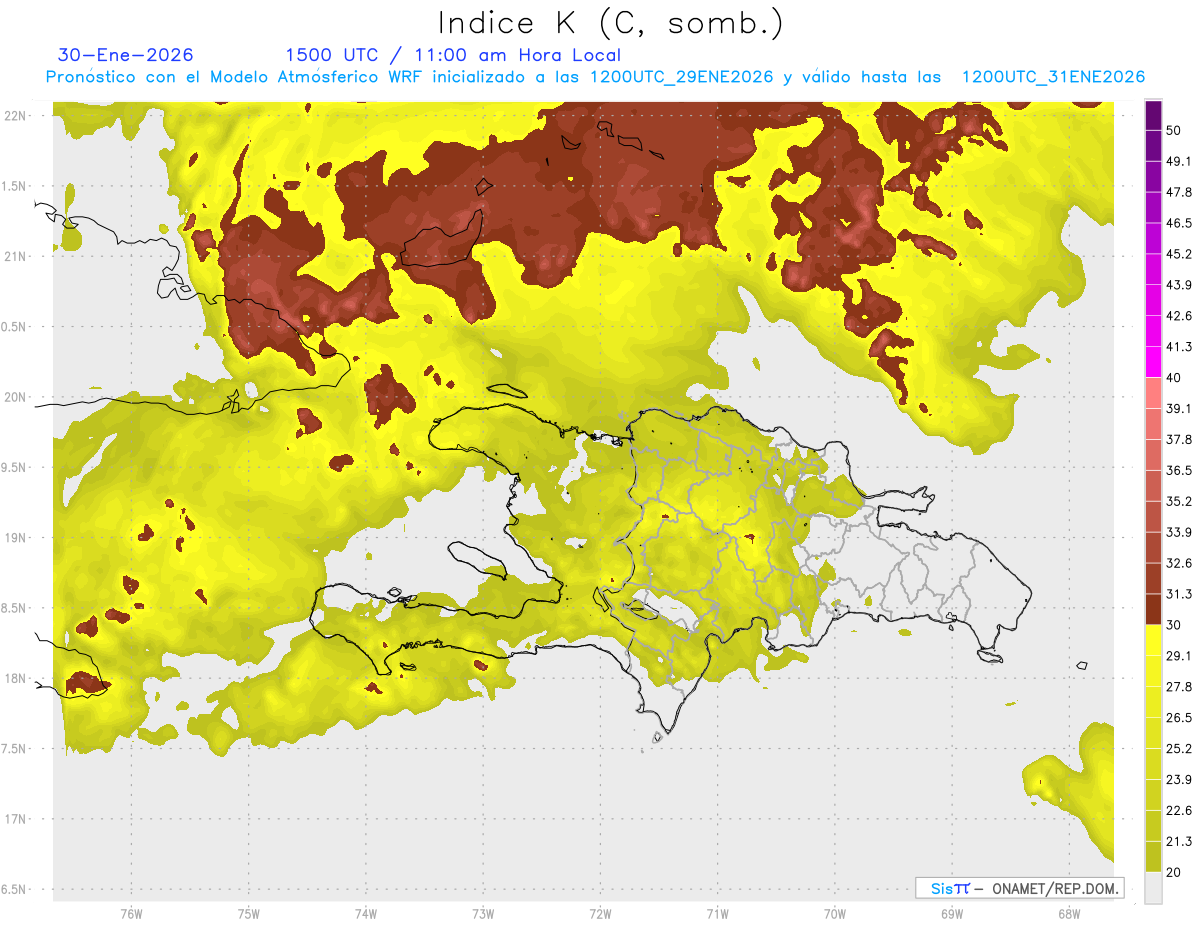Click the colorbar value '22.6'
Image resolution: width=1200 pixels, height=927 pixels.
tap(1179, 811)
